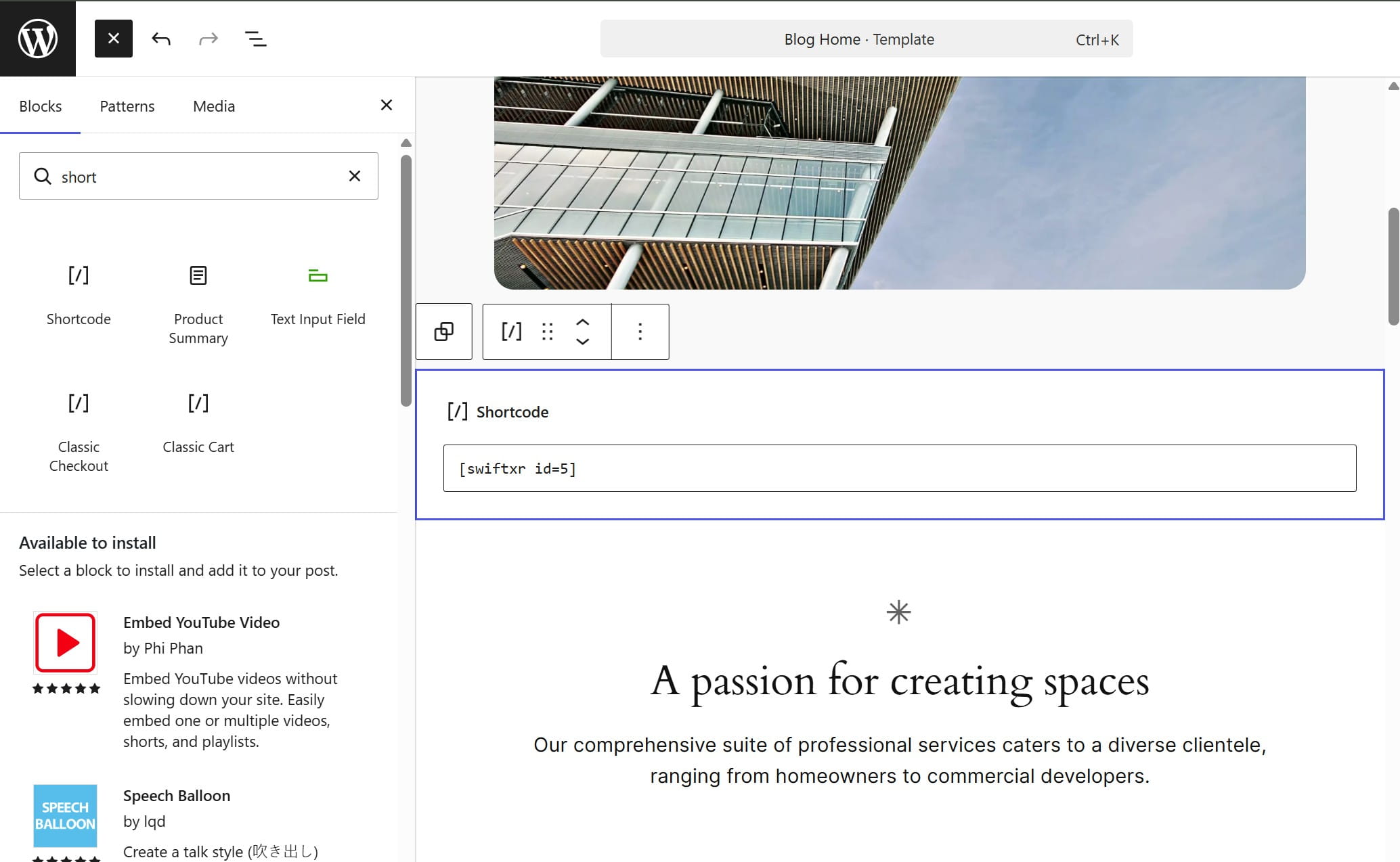The width and height of the screenshot is (1400, 862).
Task: Select the 'Our comprehensive suite' paragraph
Action: pos(900,760)
